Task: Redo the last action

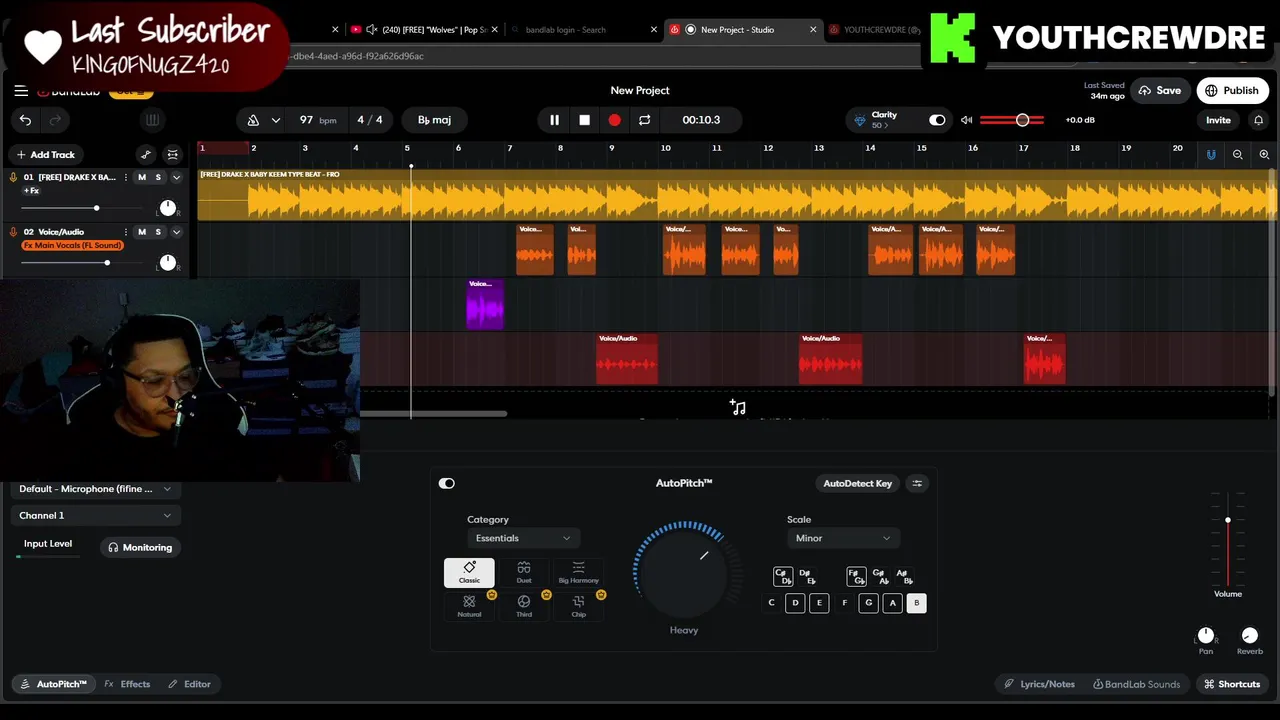Action: [55, 120]
